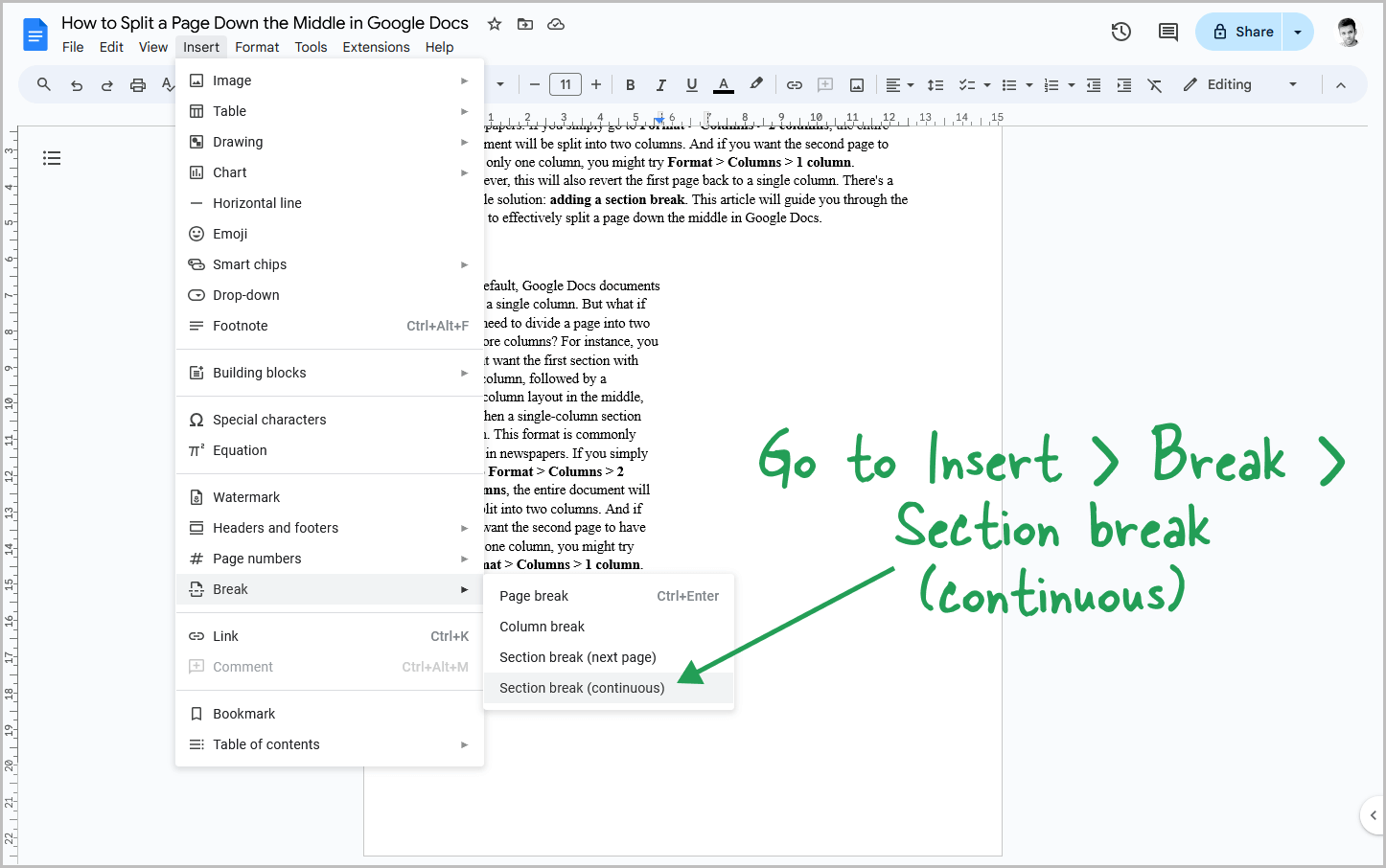Expand the Drawing submenu

330,142
